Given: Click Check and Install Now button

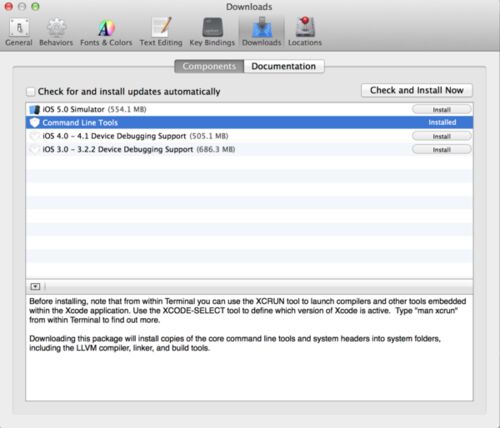Looking at the screenshot, I should pos(417,90).
